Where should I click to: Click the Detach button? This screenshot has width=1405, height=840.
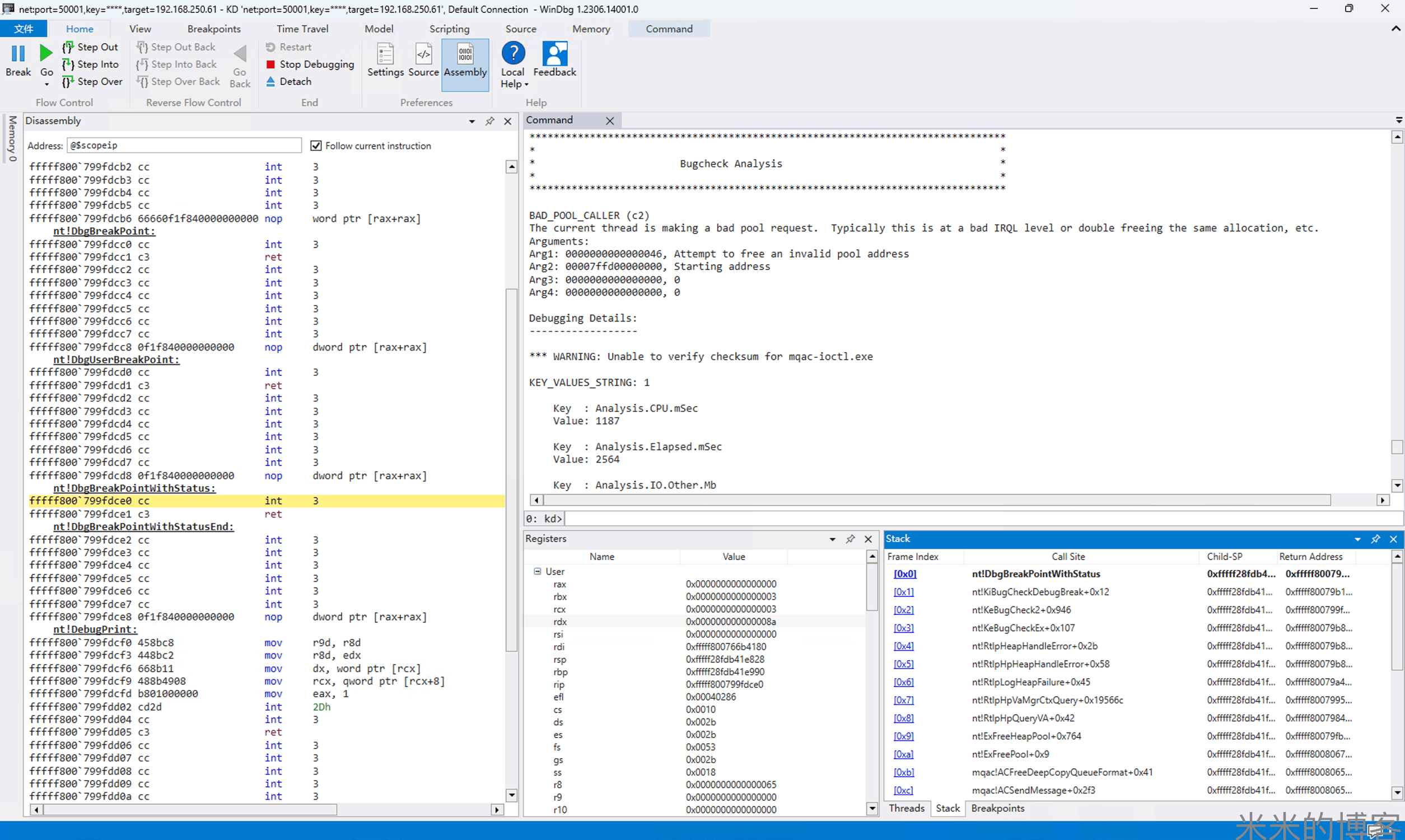295,82
